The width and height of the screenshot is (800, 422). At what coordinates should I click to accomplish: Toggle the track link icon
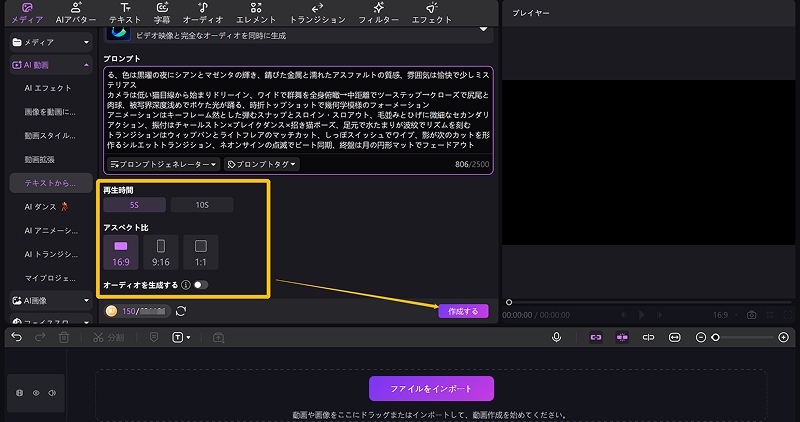596,337
